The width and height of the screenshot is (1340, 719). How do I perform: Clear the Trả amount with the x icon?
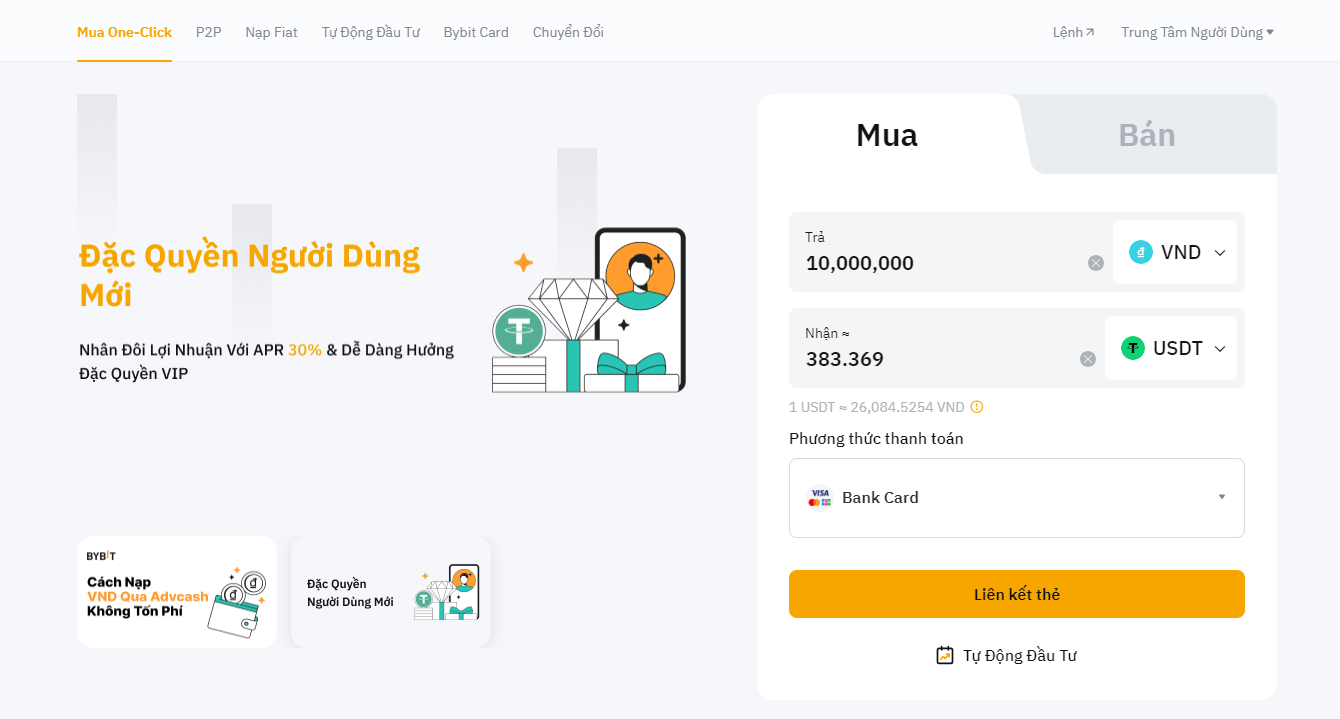tap(1096, 263)
